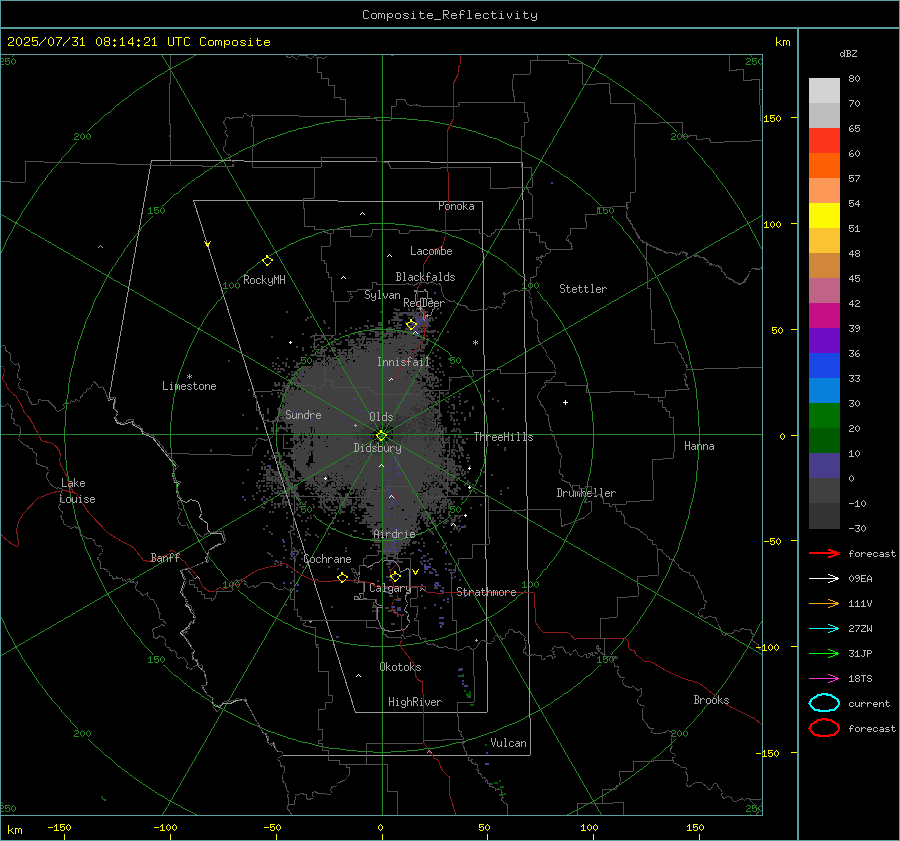Screen dimensions: 900x841
Task: Click the Innisfail town label
Action: coord(403,362)
